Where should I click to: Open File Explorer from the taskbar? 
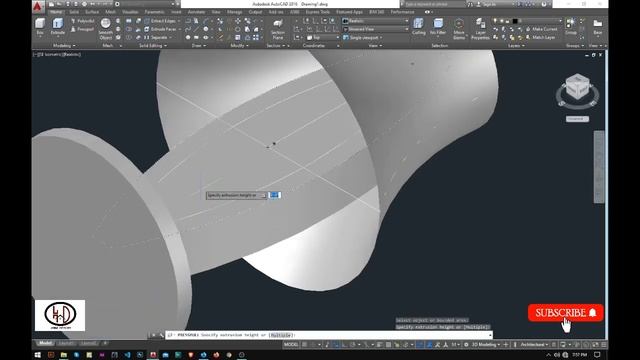64,355
